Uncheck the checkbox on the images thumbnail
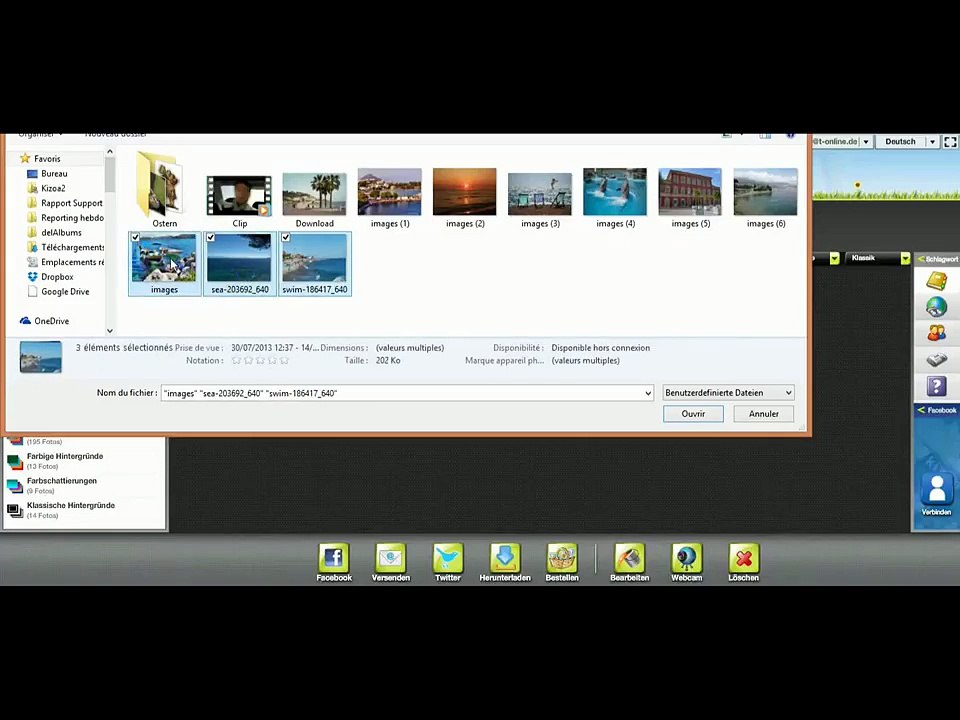960x720 pixels. click(x=135, y=238)
